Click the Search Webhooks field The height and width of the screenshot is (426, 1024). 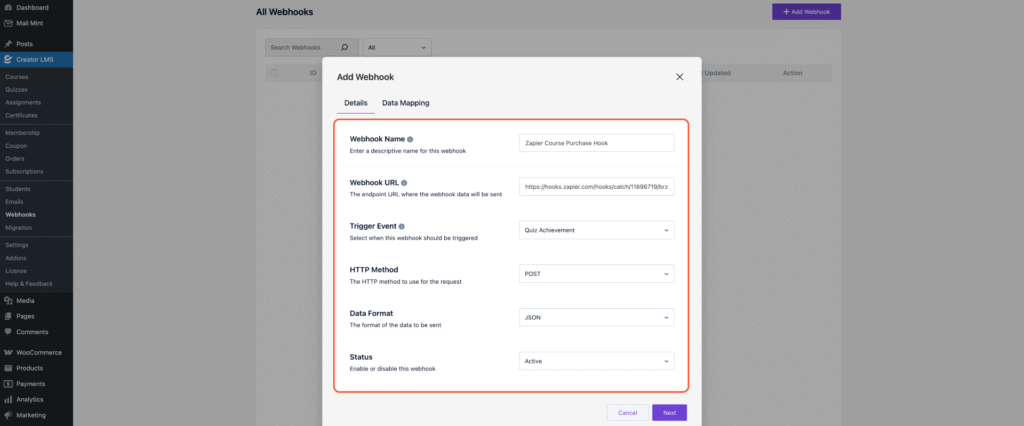pos(312,48)
